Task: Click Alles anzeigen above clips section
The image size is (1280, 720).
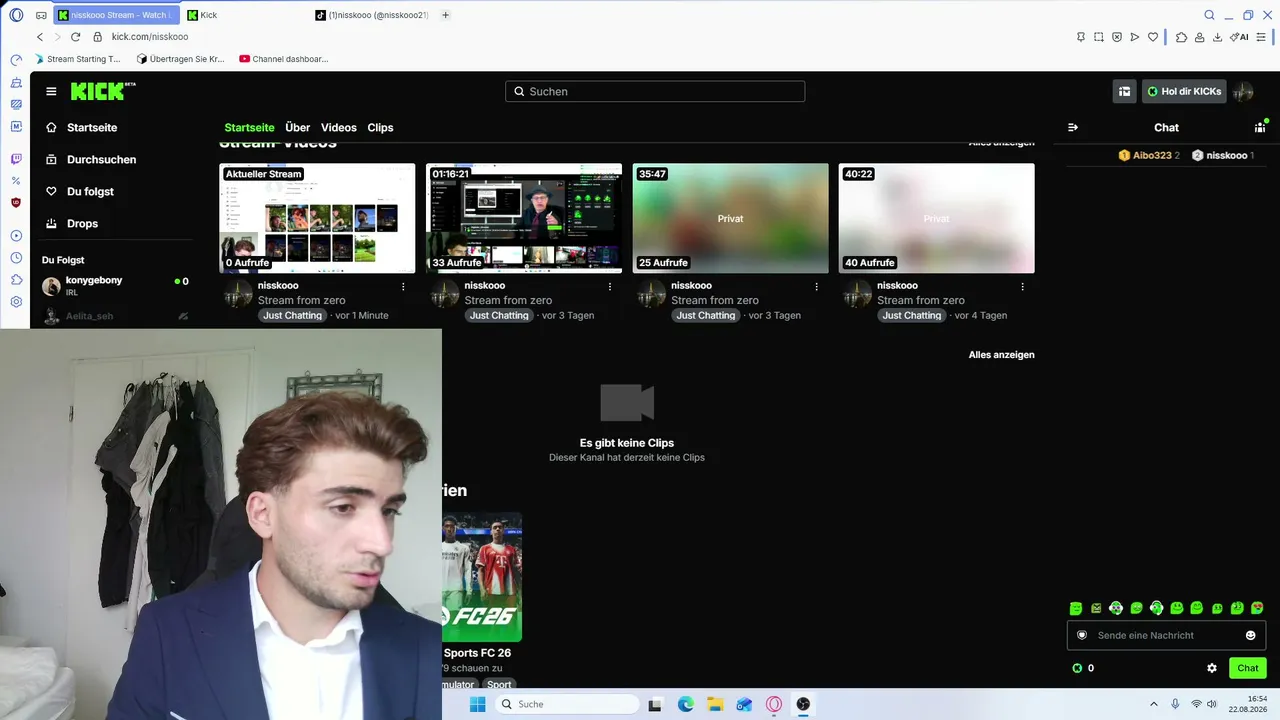Action: [x=1001, y=355]
